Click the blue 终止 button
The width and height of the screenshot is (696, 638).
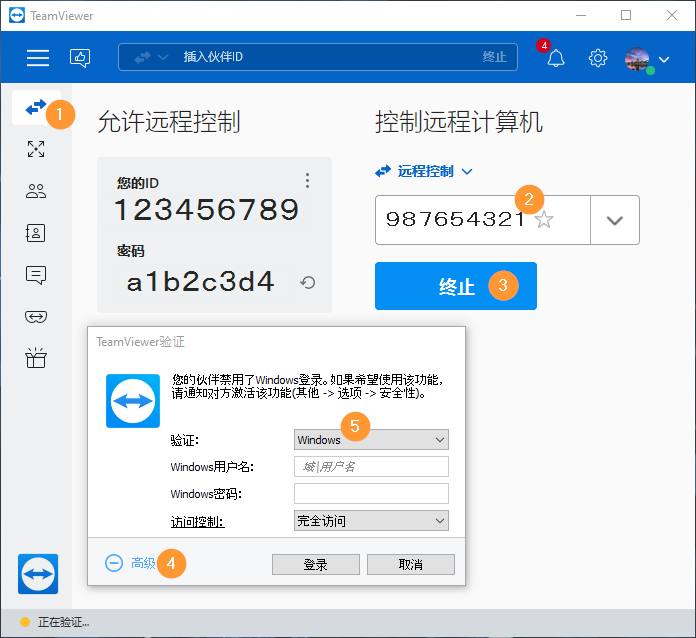tap(456, 286)
